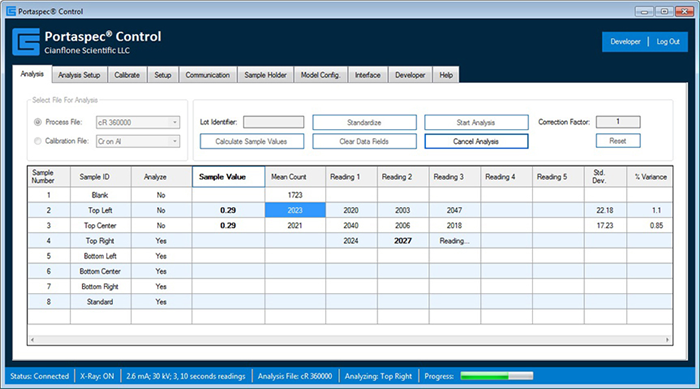
Task: Click the Sample ID column header
Action: pyautogui.click(x=100, y=177)
